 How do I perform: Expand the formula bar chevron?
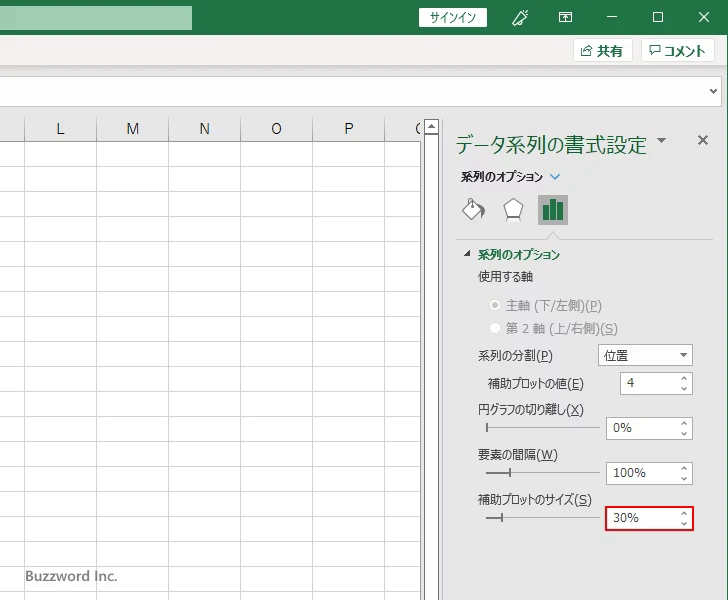point(714,91)
